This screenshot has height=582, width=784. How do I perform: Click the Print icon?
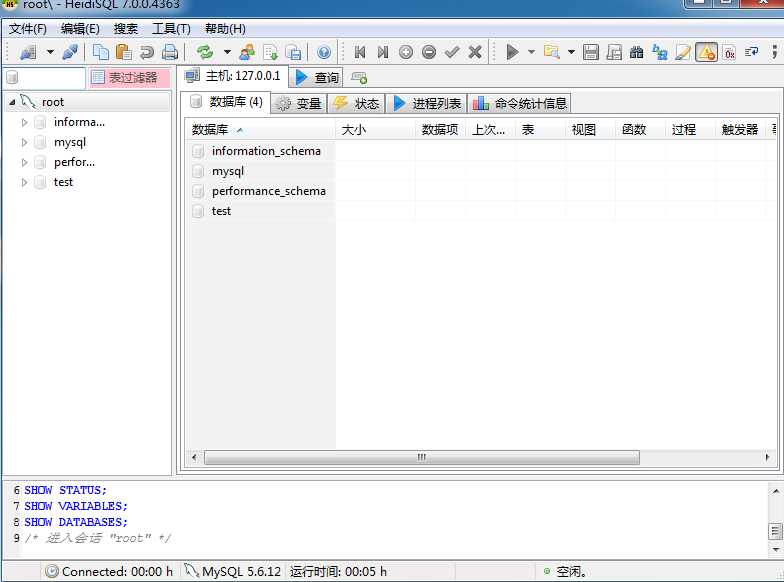click(170, 52)
